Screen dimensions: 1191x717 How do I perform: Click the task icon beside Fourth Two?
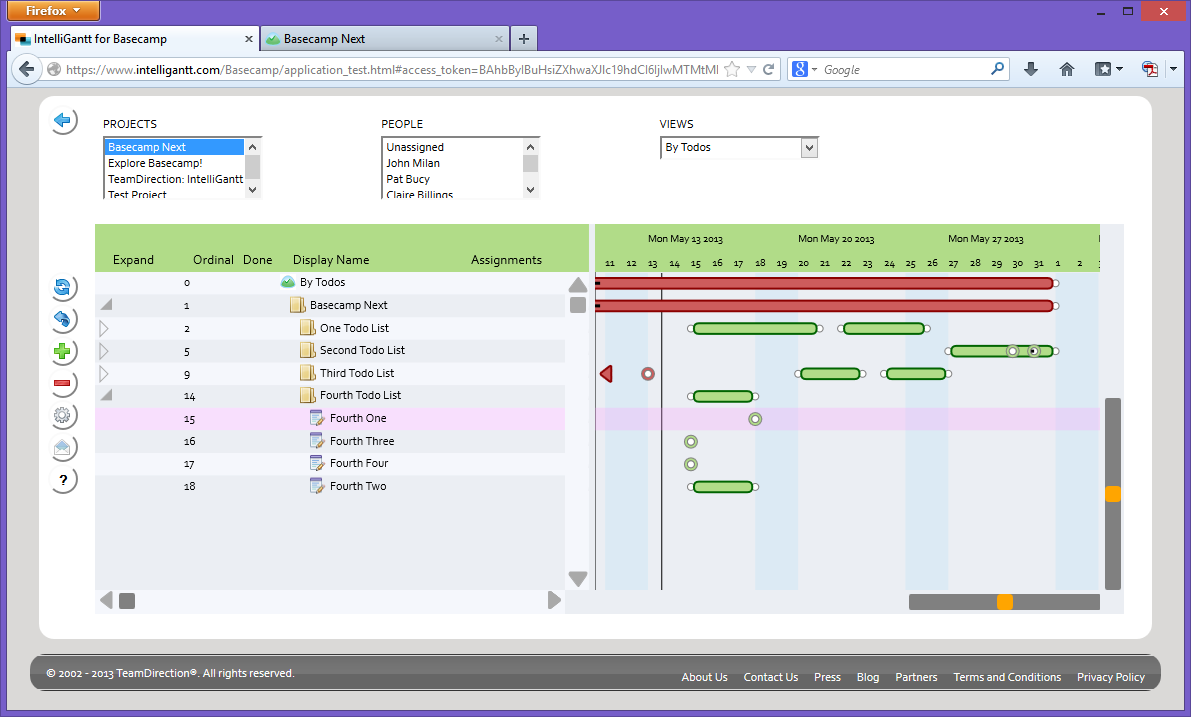pos(317,486)
